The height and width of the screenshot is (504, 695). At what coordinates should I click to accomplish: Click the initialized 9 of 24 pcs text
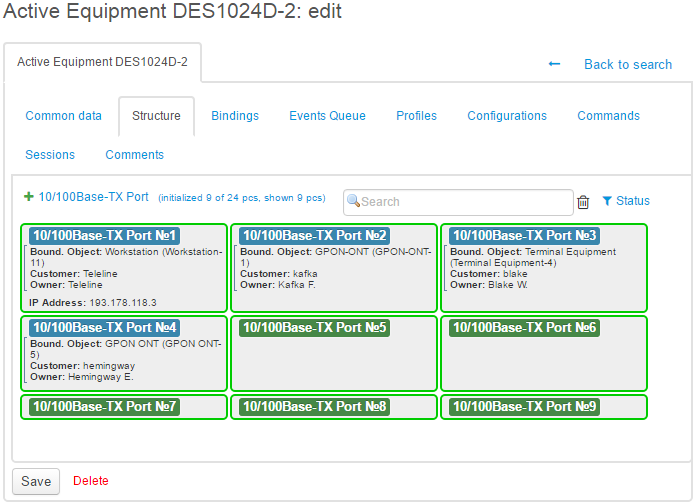[x=242, y=198]
